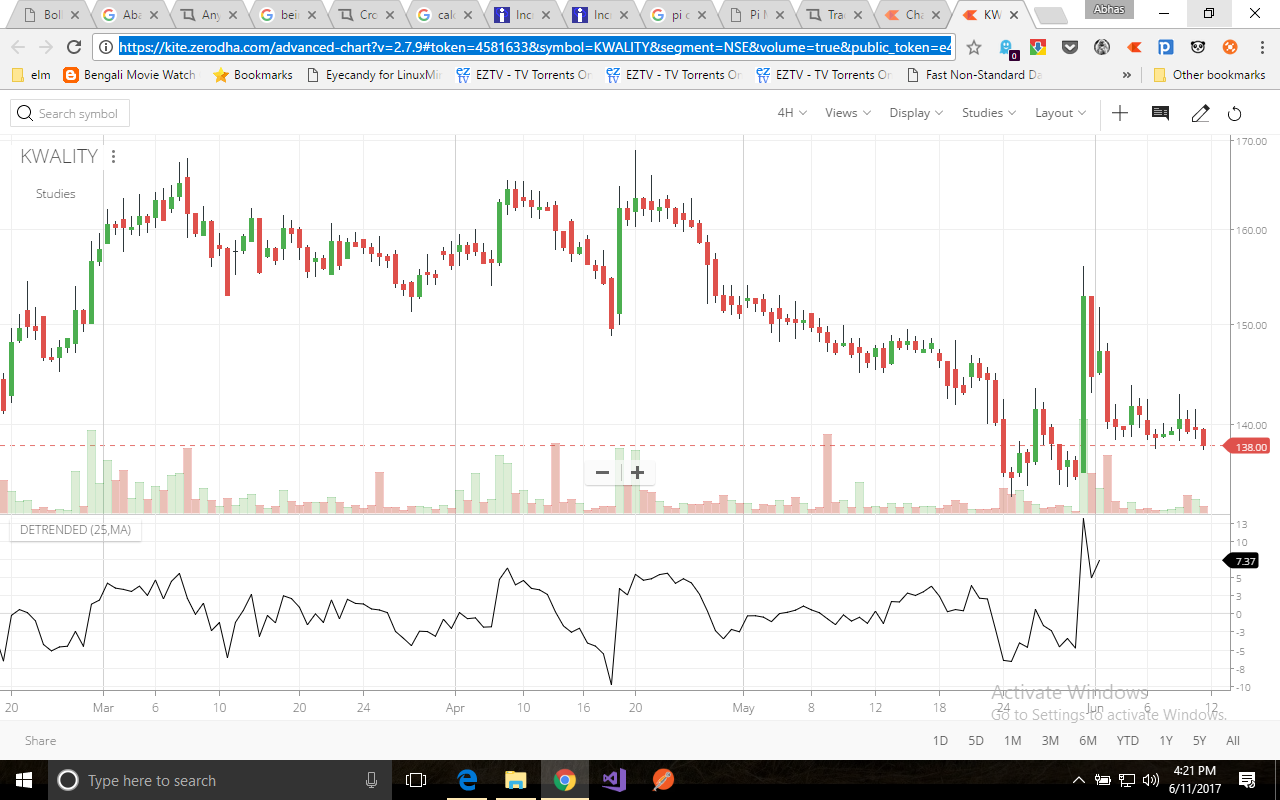Set the chart range to 3M
The height and width of the screenshot is (800, 1280).
pos(1050,741)
